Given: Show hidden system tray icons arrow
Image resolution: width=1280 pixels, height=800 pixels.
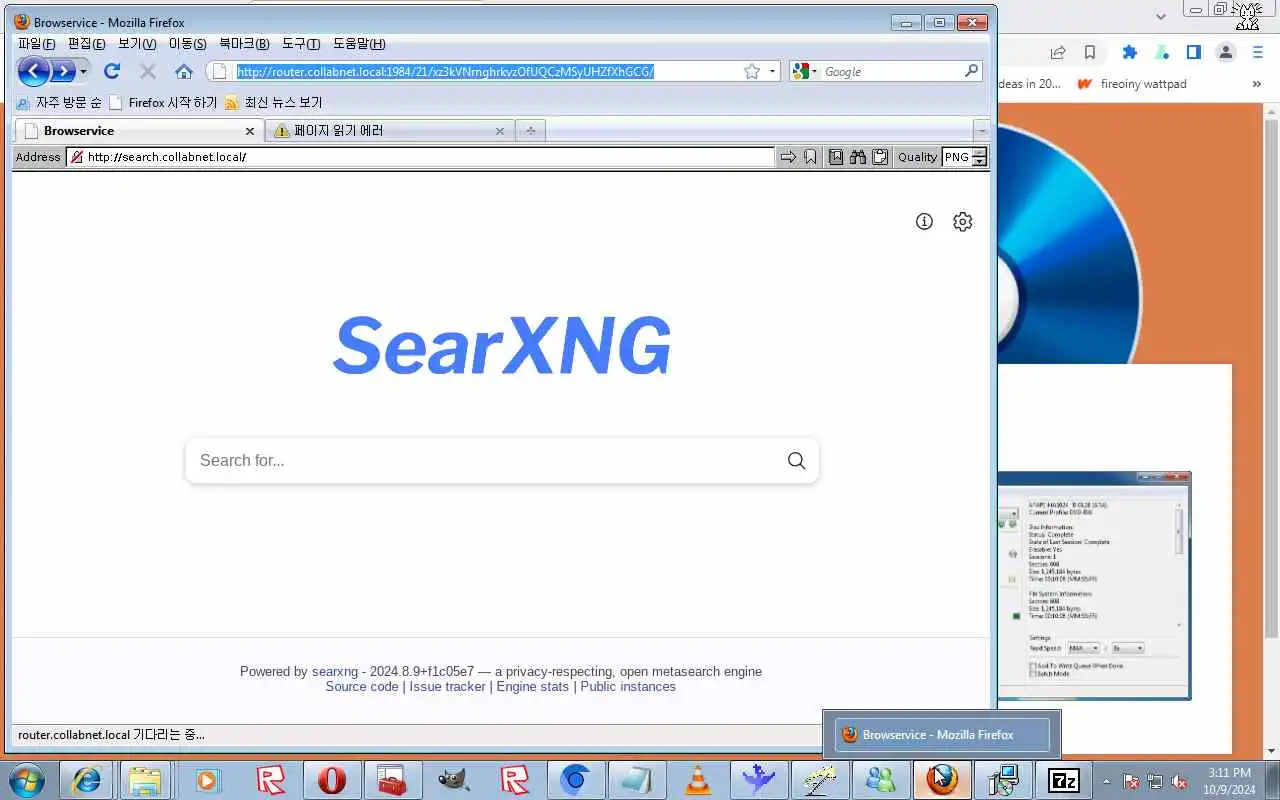Looking at the screenshot, I should (x=1106, y=781).
